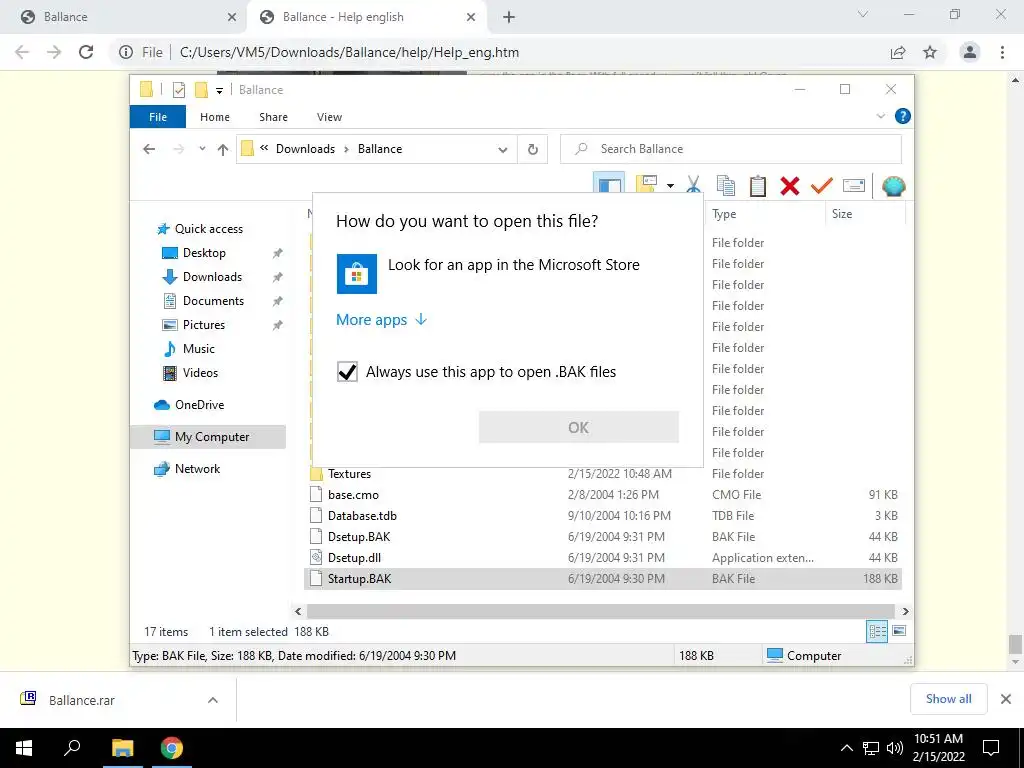Screen dimensions: 1024x768
Task: Select Downloads in the address breadcrumb
Action: coord(305,149)
